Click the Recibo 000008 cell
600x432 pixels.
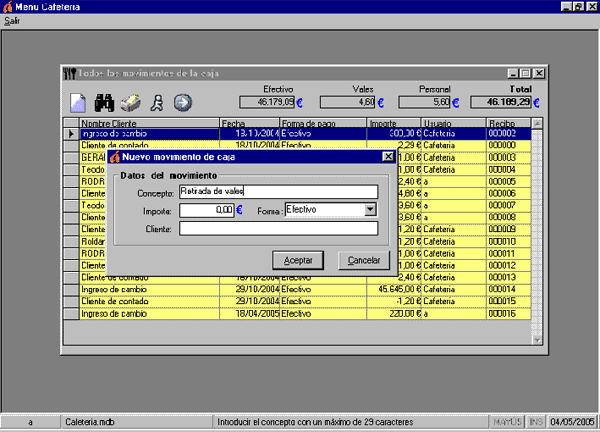(509, 217)
